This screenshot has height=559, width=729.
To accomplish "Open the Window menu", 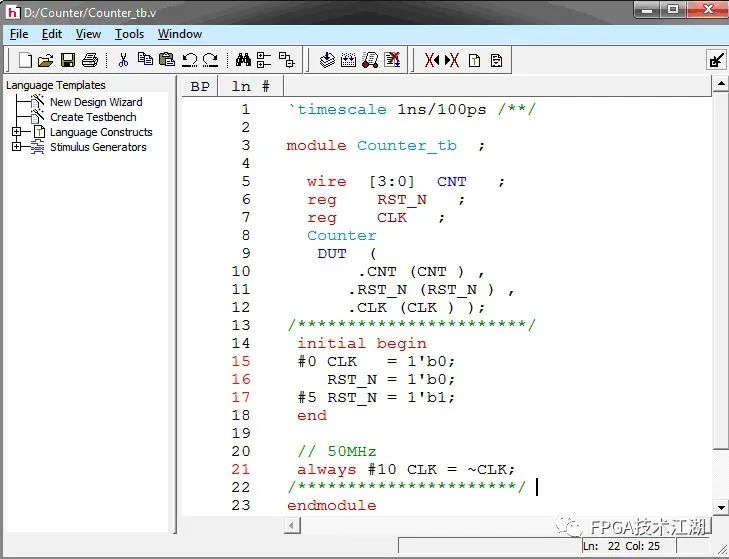I will [x=180, y=34].
